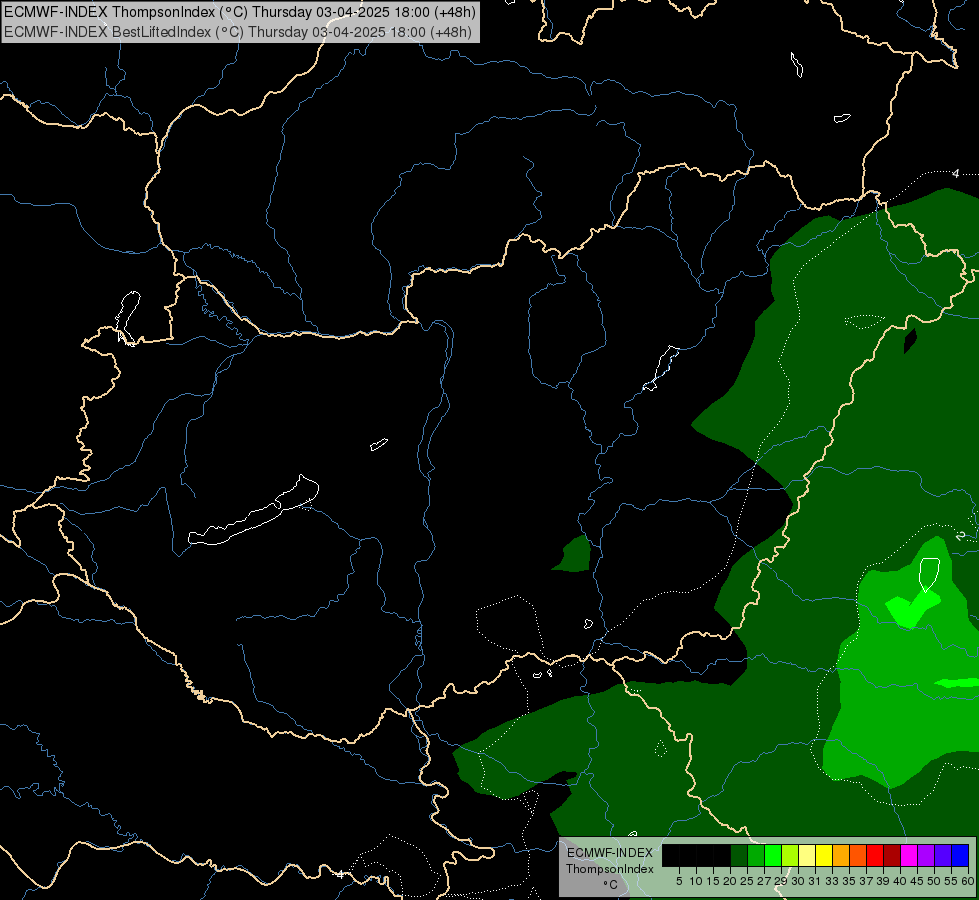The image size is (979, 900).
Task: Click the legend tick value "35"
Action: click(x=849, y=881)
